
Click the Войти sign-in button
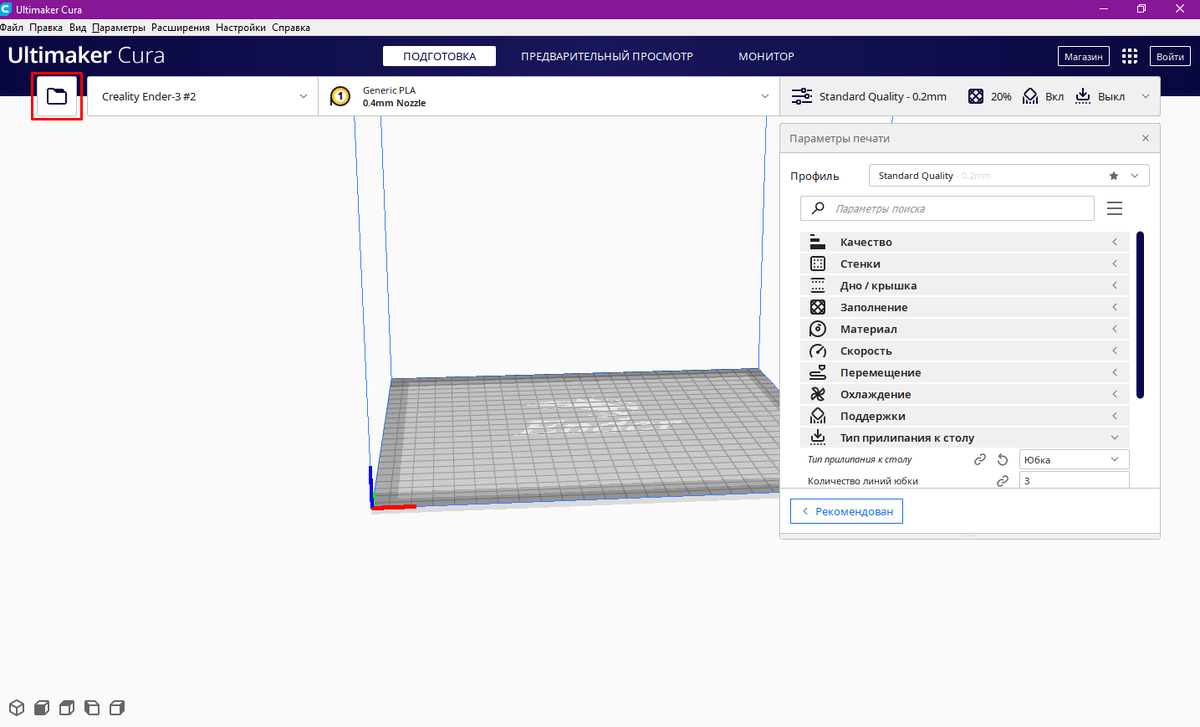(1169, 57)
